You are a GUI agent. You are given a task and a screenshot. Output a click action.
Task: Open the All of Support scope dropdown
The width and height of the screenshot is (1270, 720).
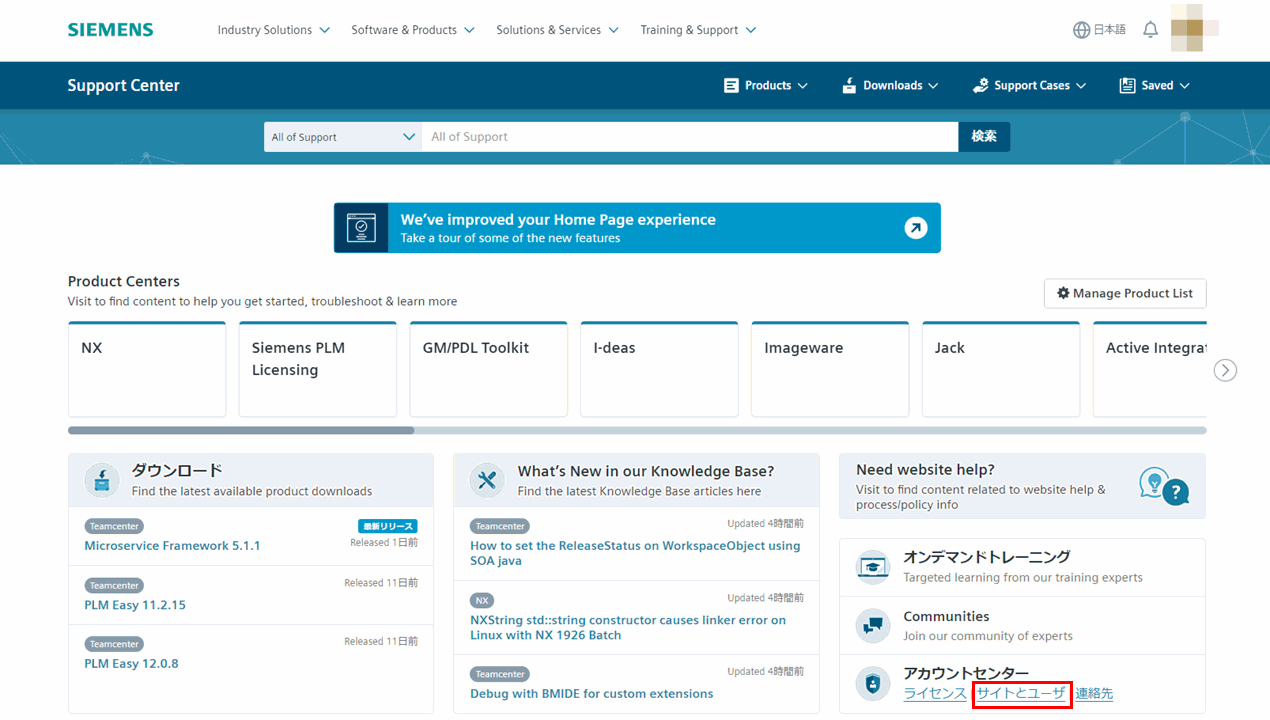(x=343, y=137)
